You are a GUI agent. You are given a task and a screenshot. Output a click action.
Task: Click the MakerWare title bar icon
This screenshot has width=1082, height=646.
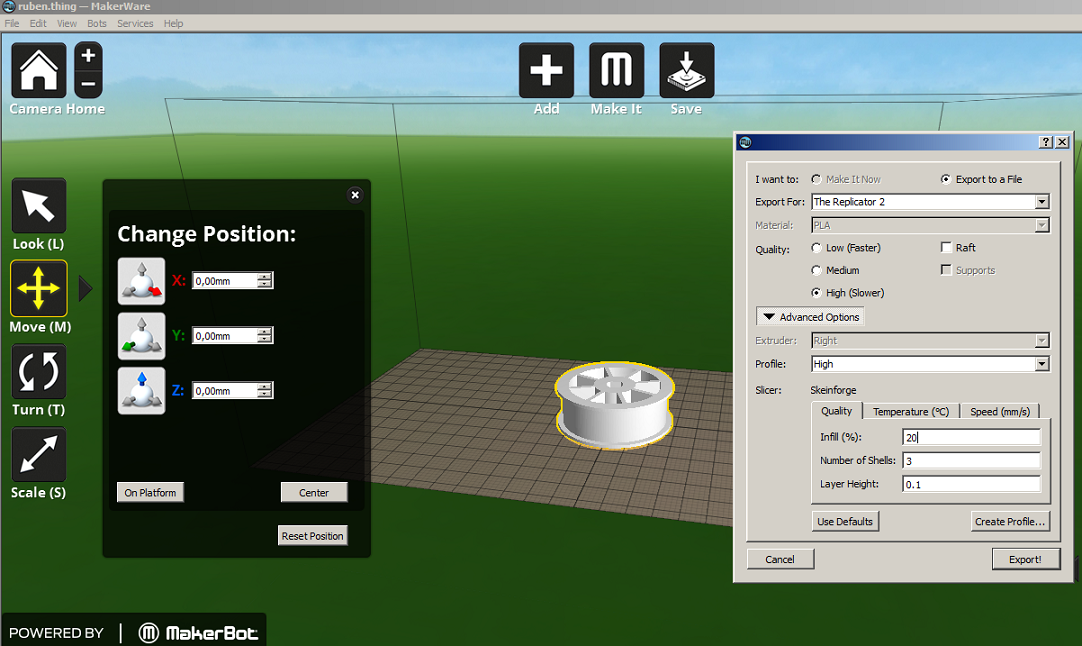(8, 6)
